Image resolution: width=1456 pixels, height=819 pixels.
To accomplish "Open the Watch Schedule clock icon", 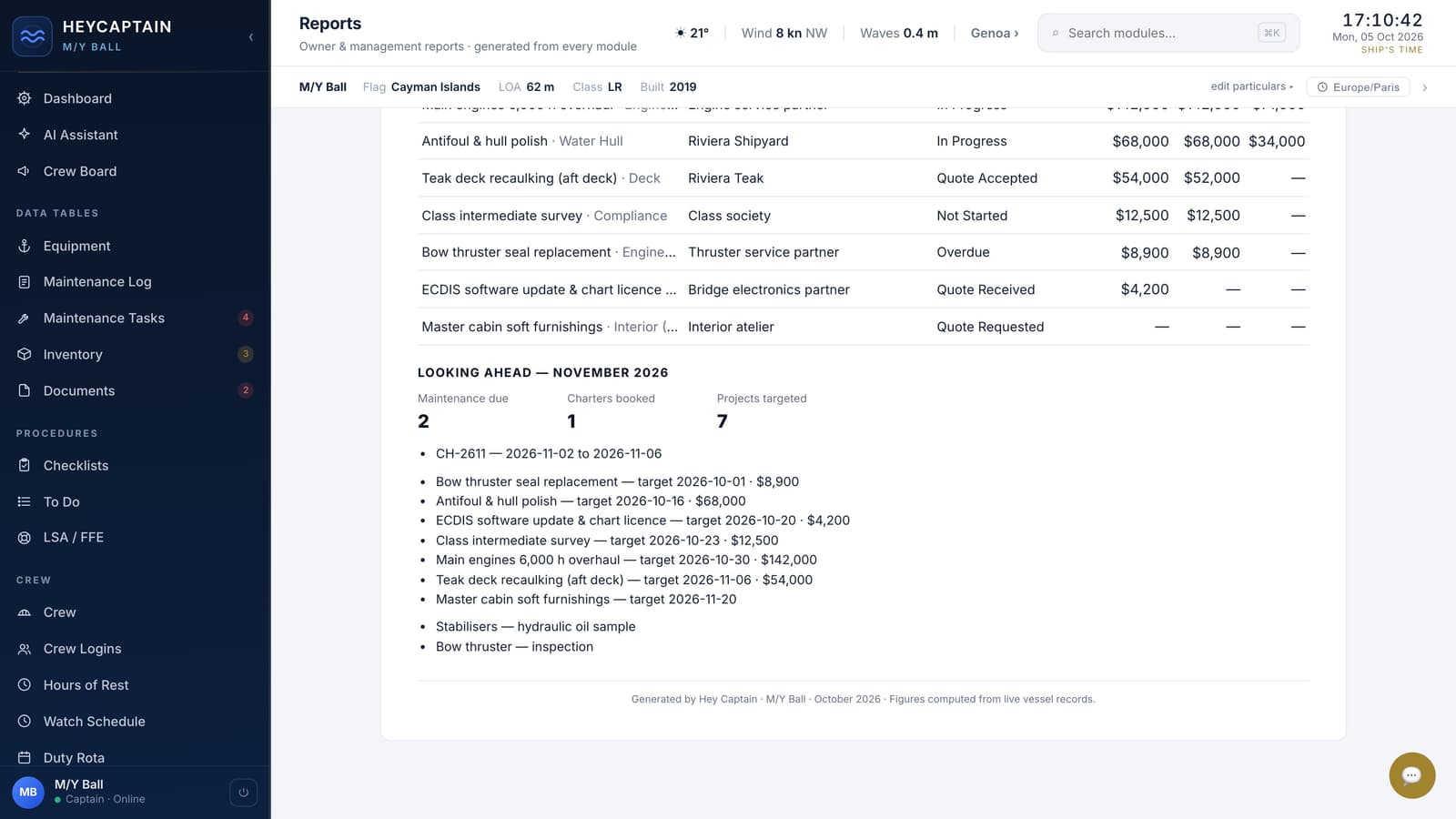I will [25, 722].
